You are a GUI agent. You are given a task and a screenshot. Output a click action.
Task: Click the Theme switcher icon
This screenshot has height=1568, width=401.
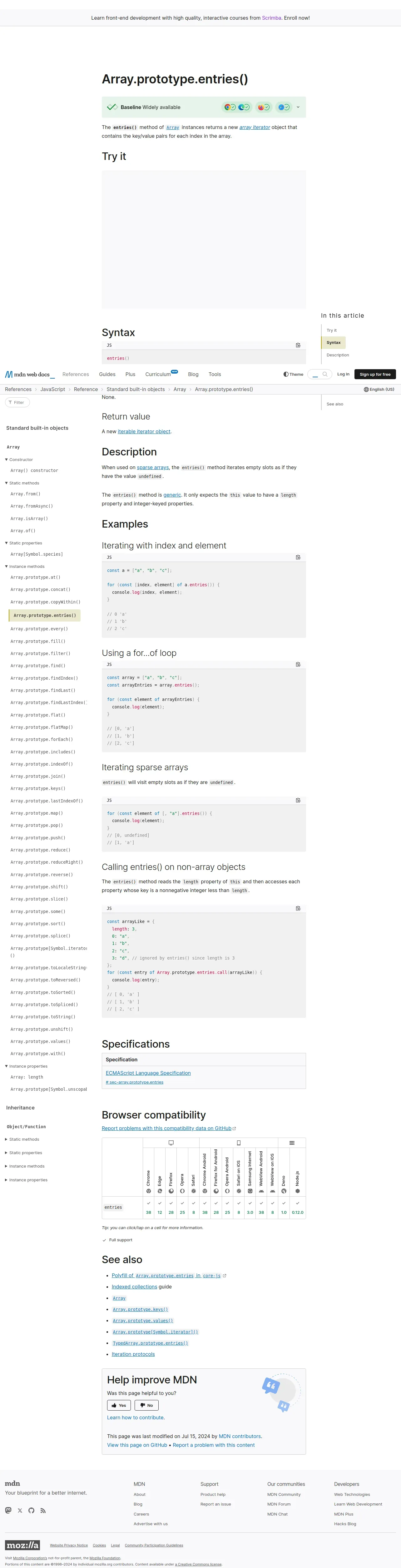click(286, 374)
